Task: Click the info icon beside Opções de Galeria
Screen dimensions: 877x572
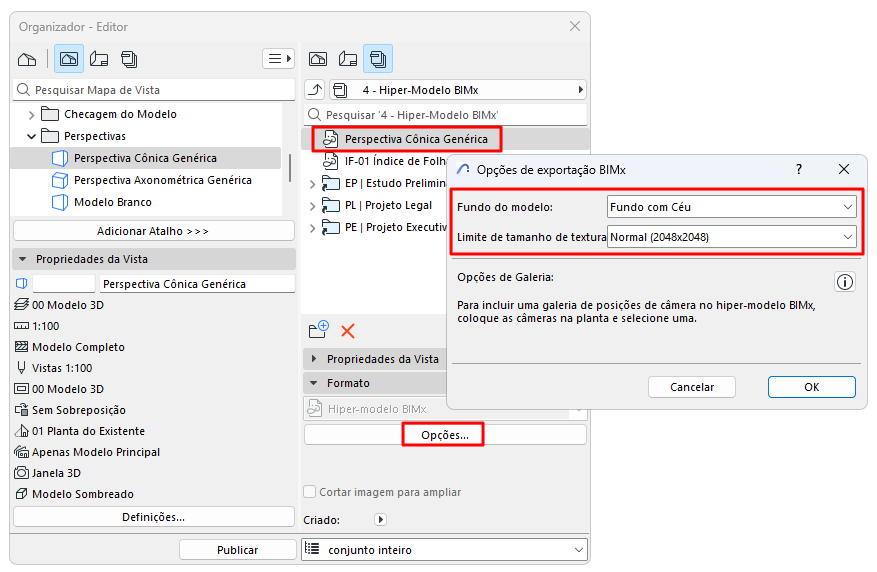Action: [x=845, y=282]
